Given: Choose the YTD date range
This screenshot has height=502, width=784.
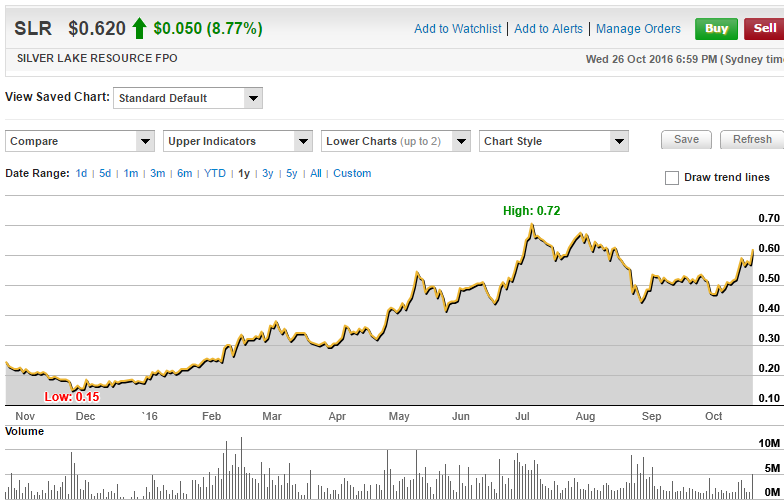Looking at the screenshot, I should pyautogui.click(x=215, y=174).
